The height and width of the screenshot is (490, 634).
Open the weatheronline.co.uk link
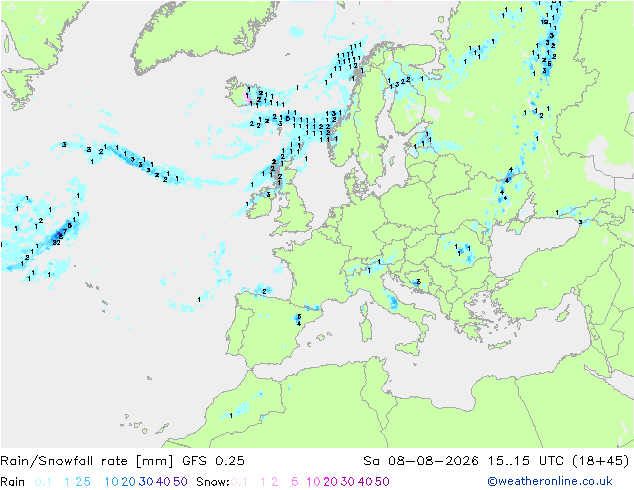coord(550,482)
